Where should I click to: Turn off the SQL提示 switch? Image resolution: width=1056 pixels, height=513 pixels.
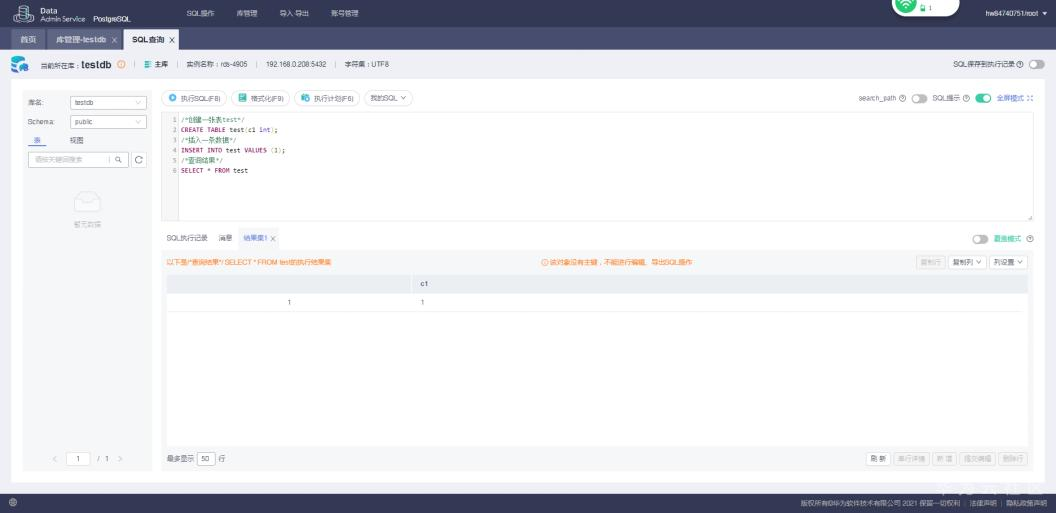point(983,98)
